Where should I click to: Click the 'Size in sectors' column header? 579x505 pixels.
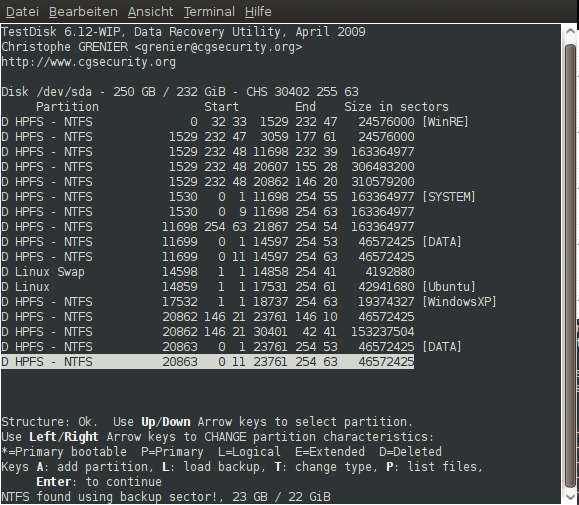click(x=396, y=107)
